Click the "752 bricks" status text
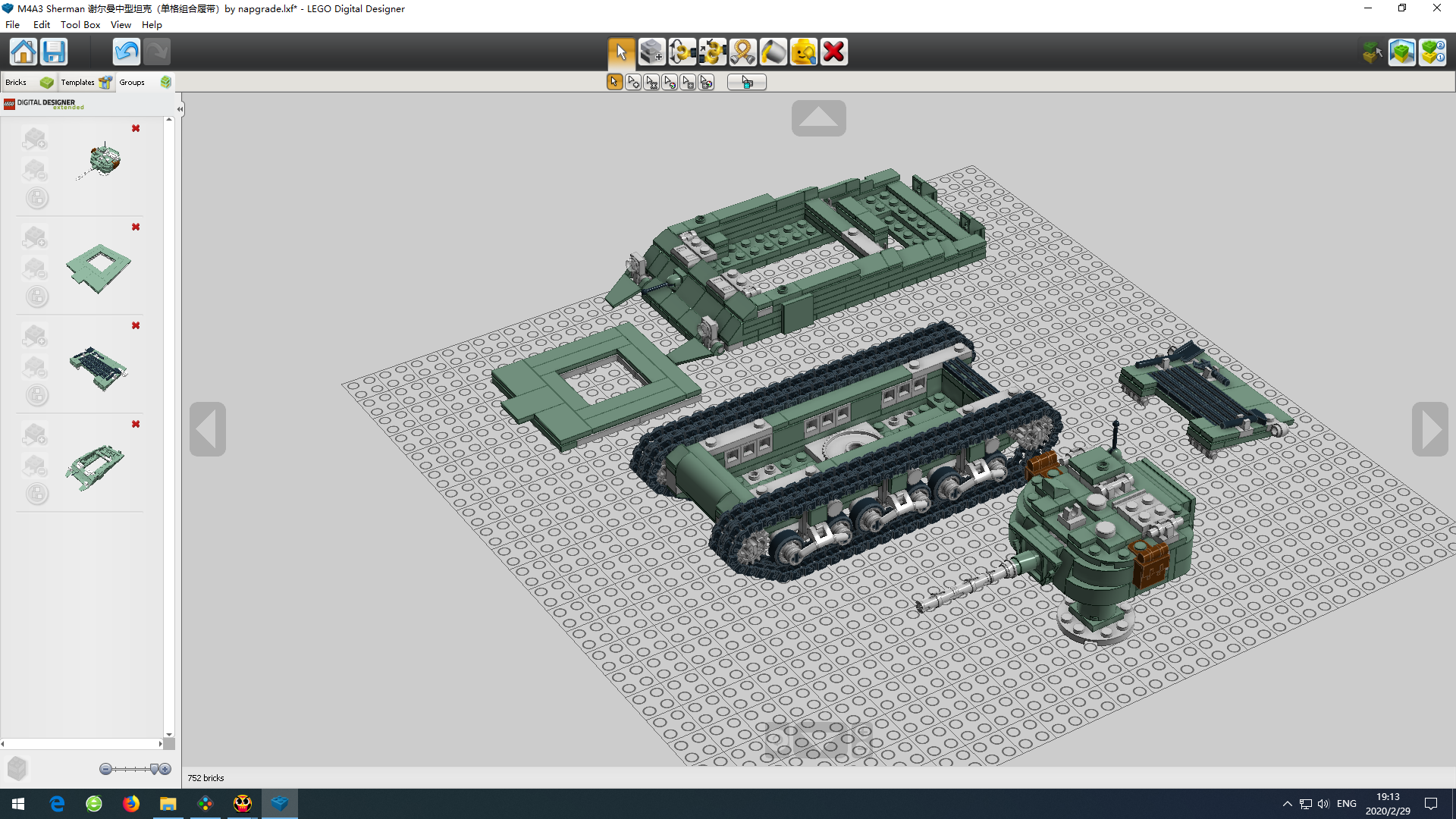The width and height of the screenshot is (1456, 819). [206, 778]
